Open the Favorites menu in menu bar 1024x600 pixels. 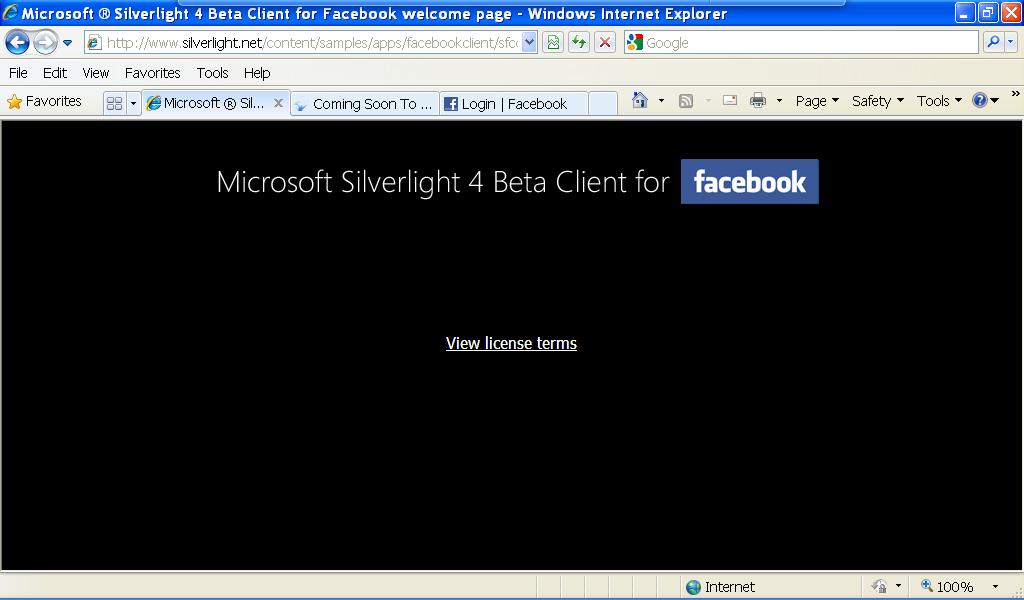tap(152, 73)
